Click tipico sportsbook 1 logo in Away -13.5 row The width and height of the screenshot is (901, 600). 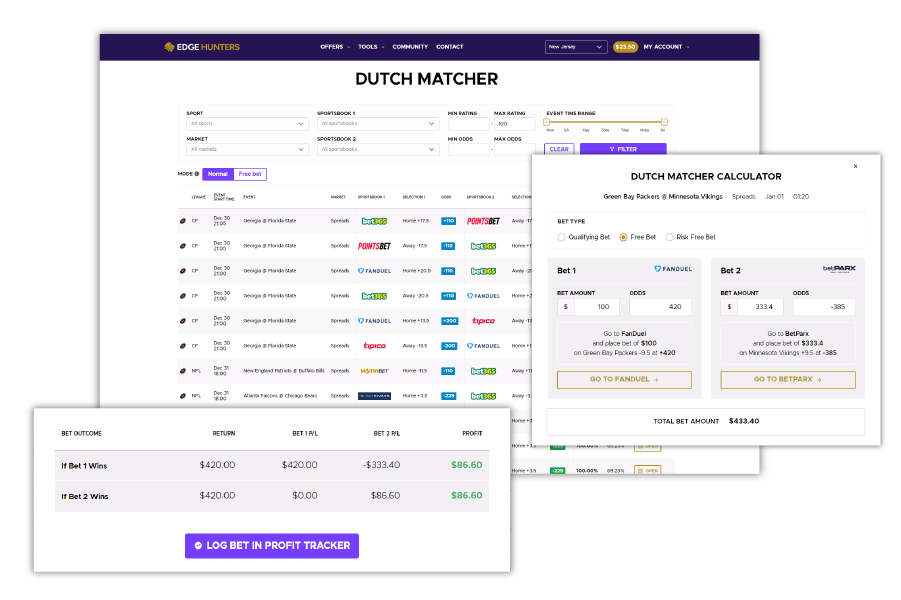374,346
